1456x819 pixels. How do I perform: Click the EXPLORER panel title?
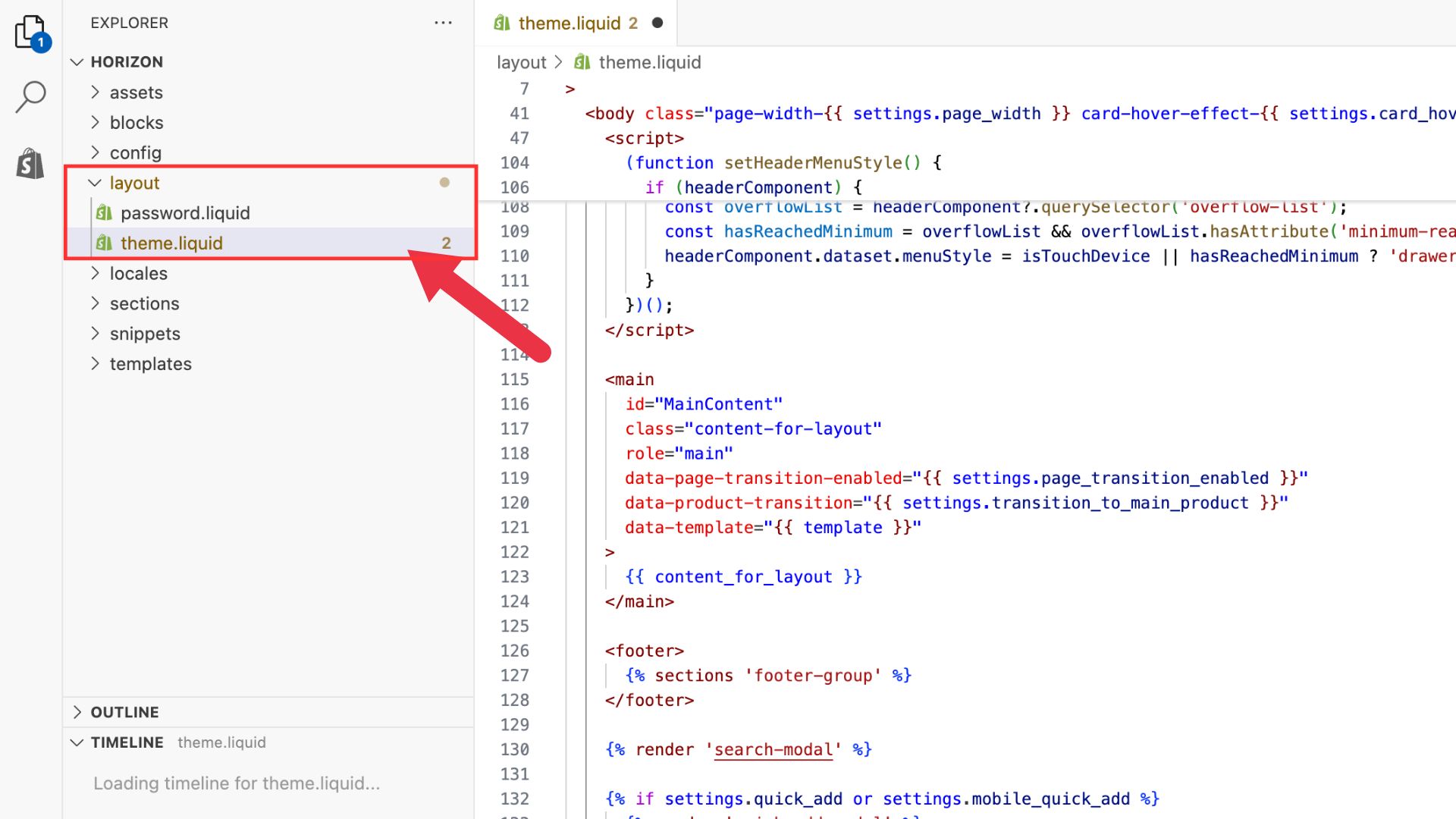[130, 23]
